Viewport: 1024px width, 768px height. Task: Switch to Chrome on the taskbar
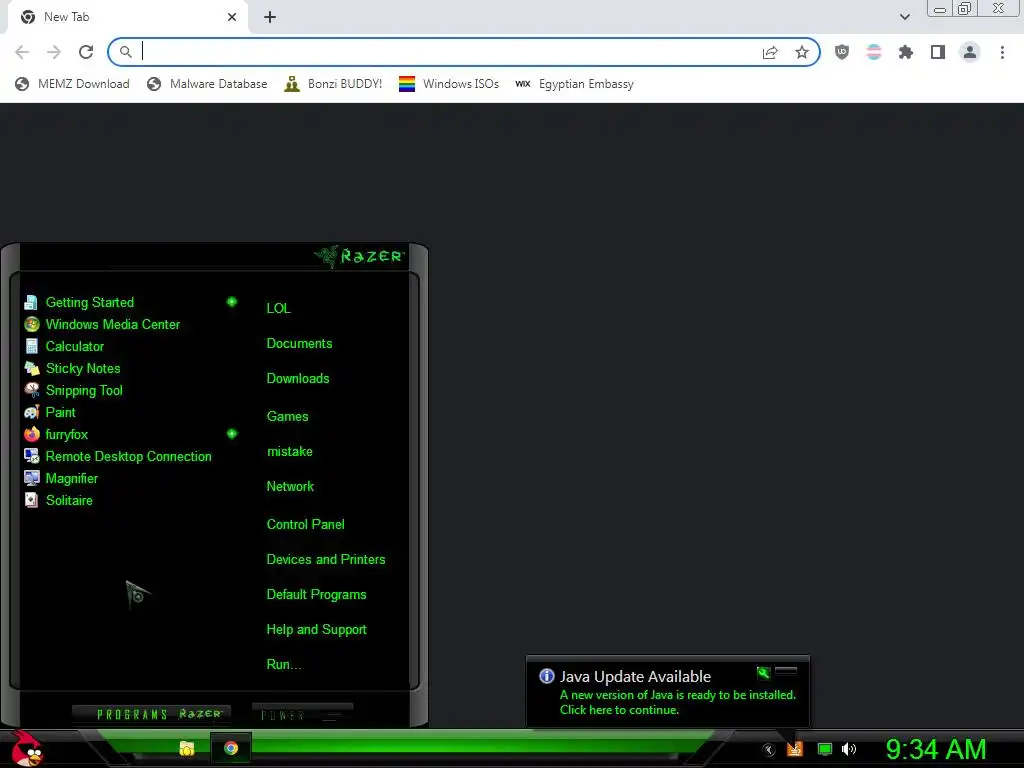(231, 748)
